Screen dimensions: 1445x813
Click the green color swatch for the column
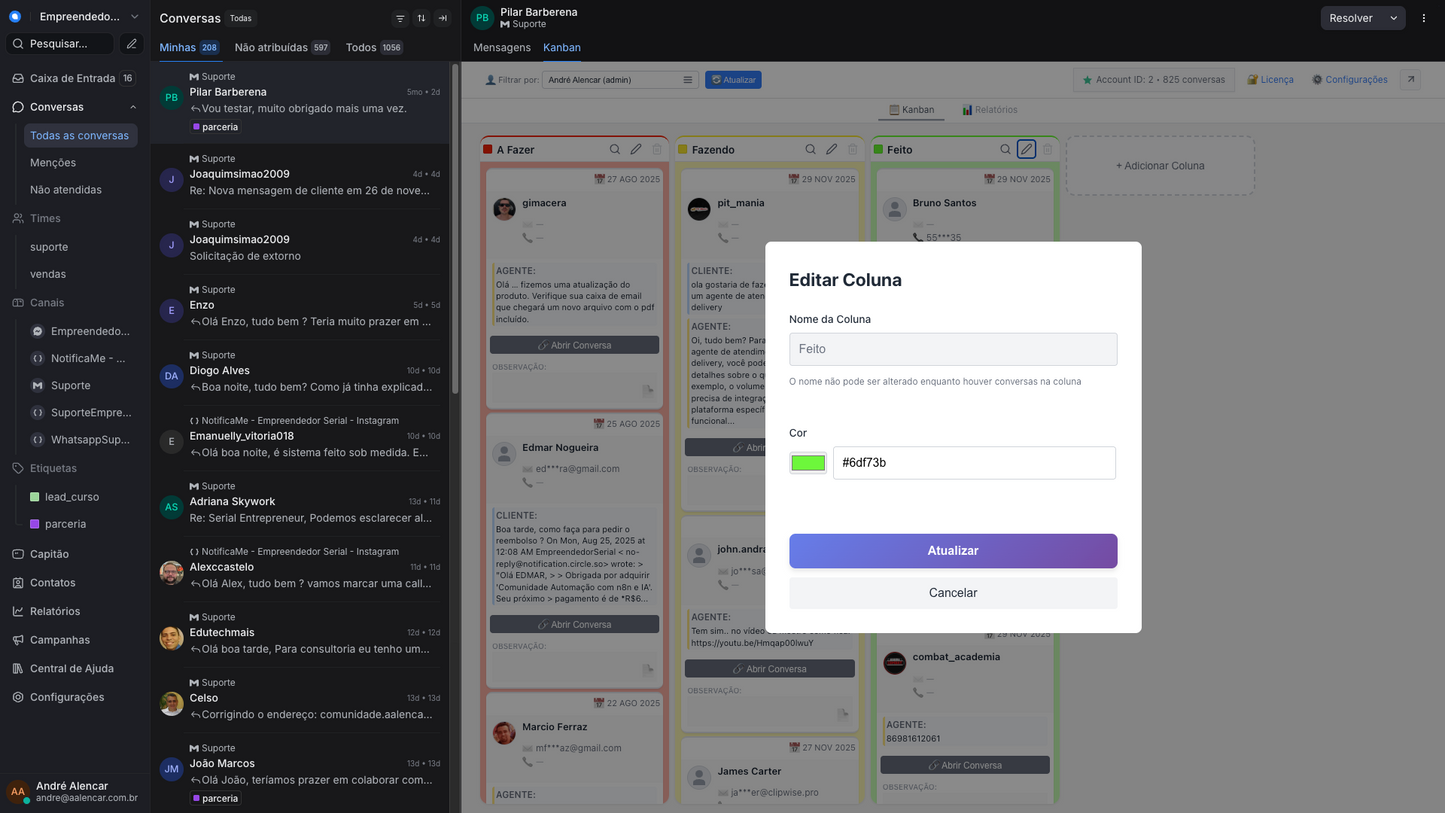point(807,462)
